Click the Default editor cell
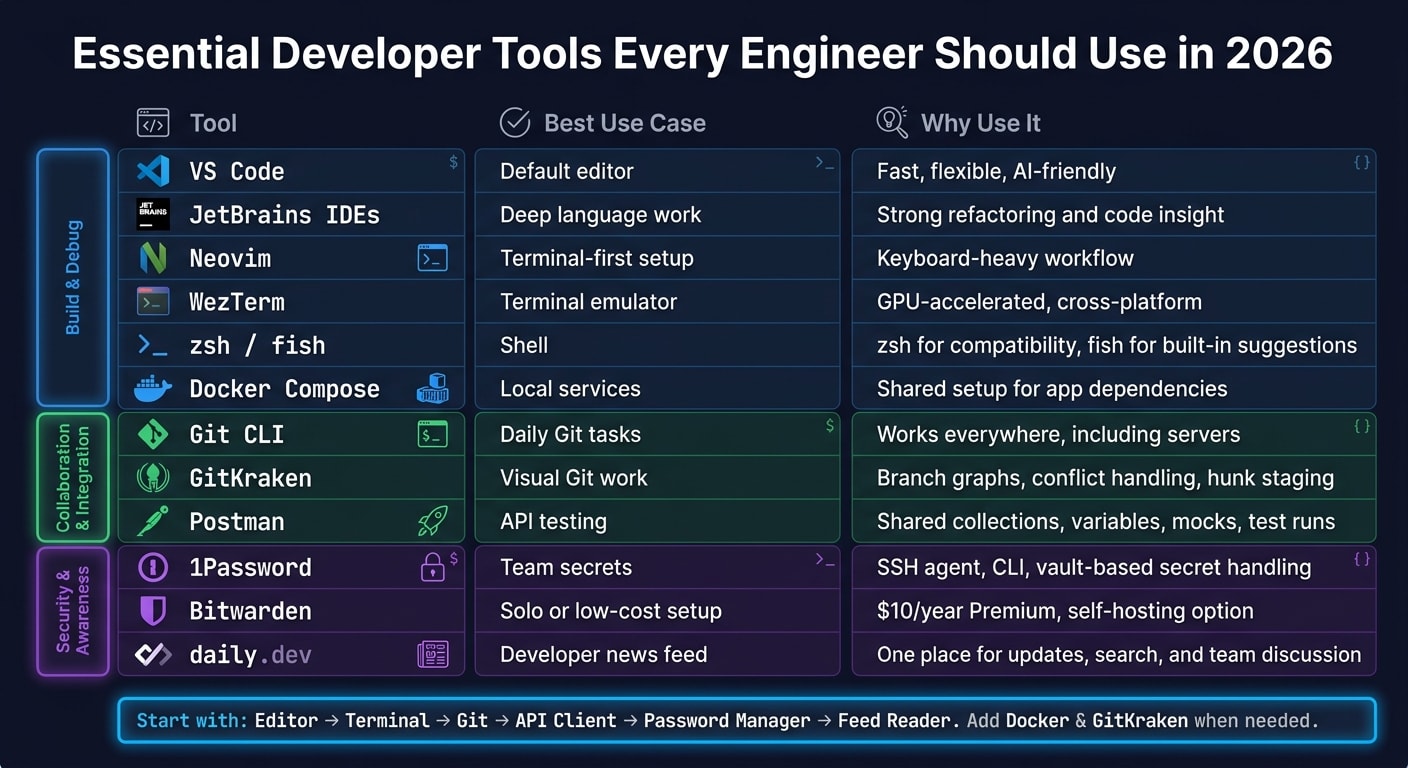1408x768 pixels. 657,171
